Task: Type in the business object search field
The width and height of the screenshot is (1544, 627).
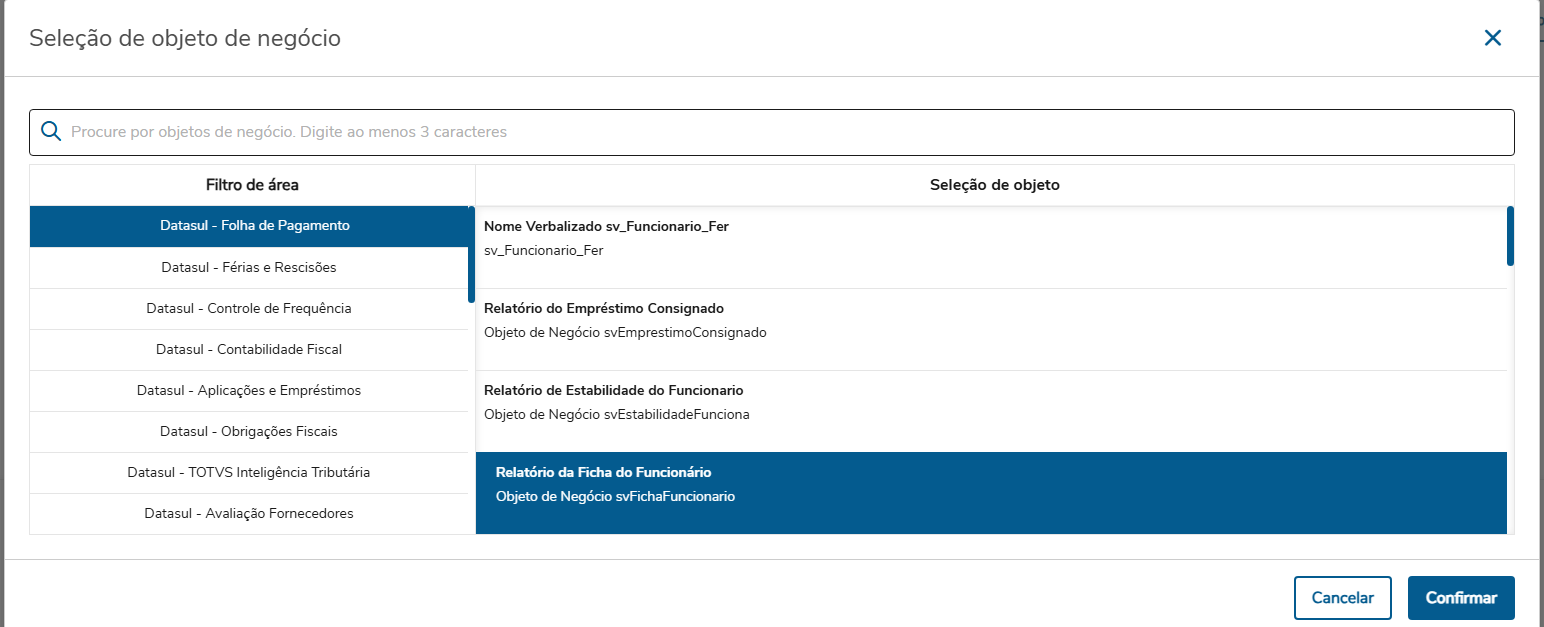Action: (x=780, y=132)
